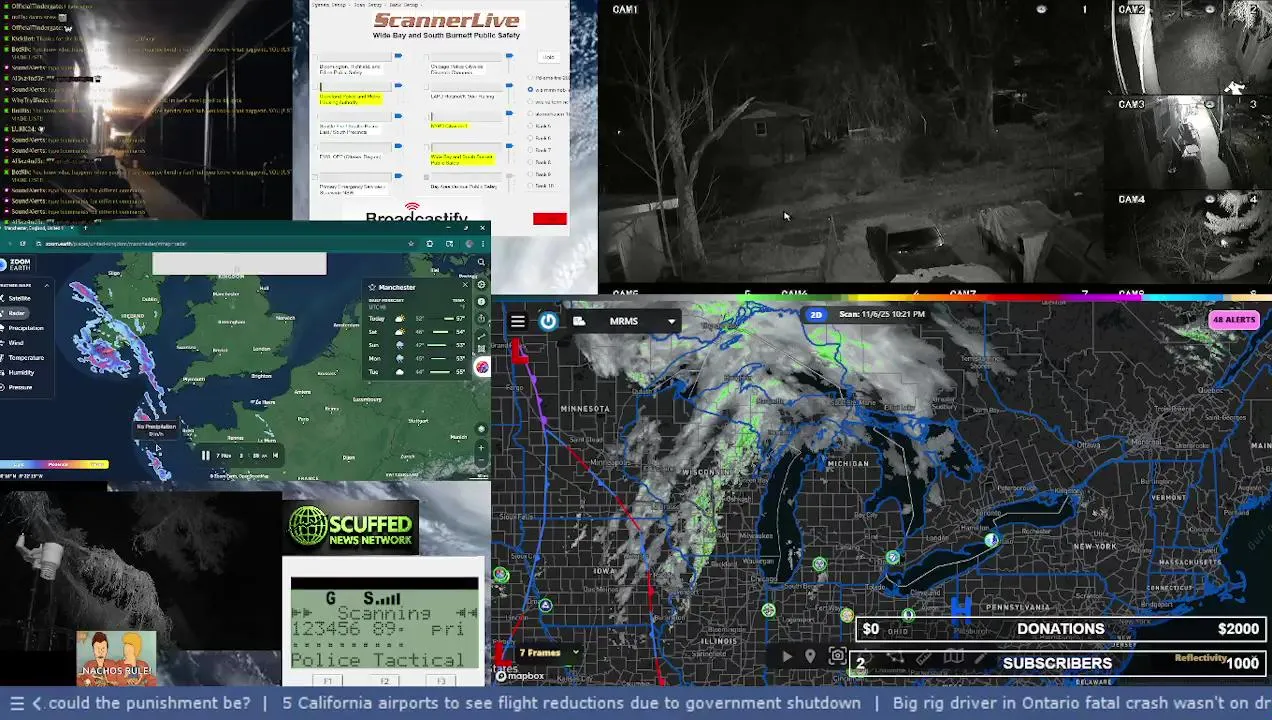This screenshot has width=1272, height=720.
Task: Click the Zoom Earth my-location icon
Action: pos(481,428)
